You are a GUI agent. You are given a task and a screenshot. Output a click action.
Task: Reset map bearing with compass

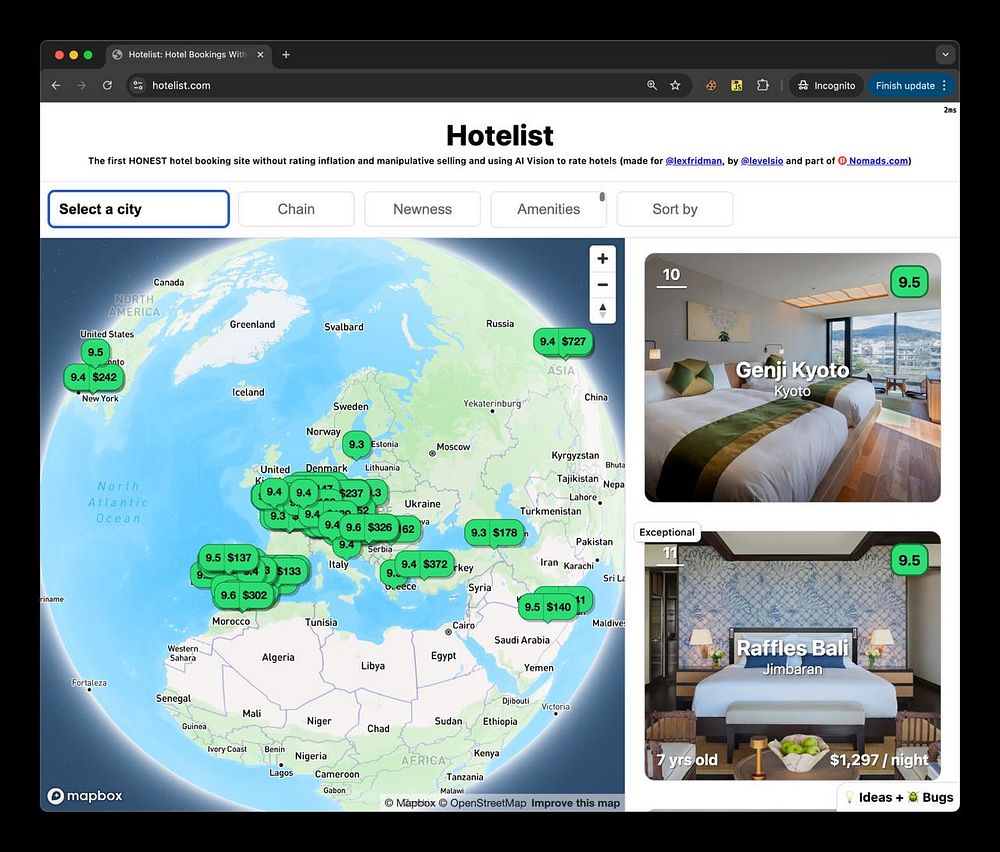coord(603,311)
